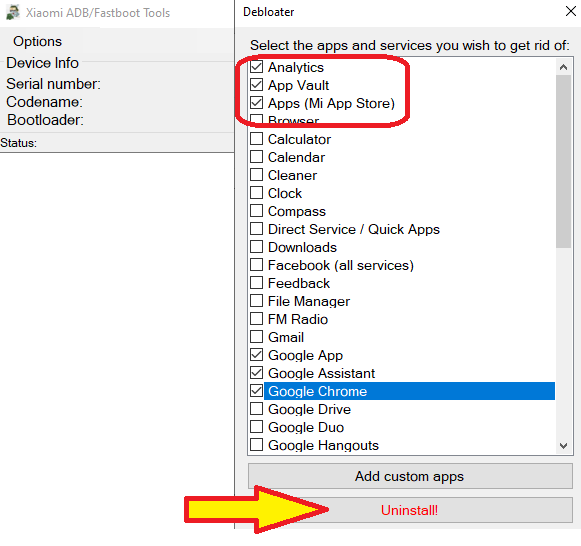
Task: Check the Cleaner checkbox
Action: coord(256,175)
